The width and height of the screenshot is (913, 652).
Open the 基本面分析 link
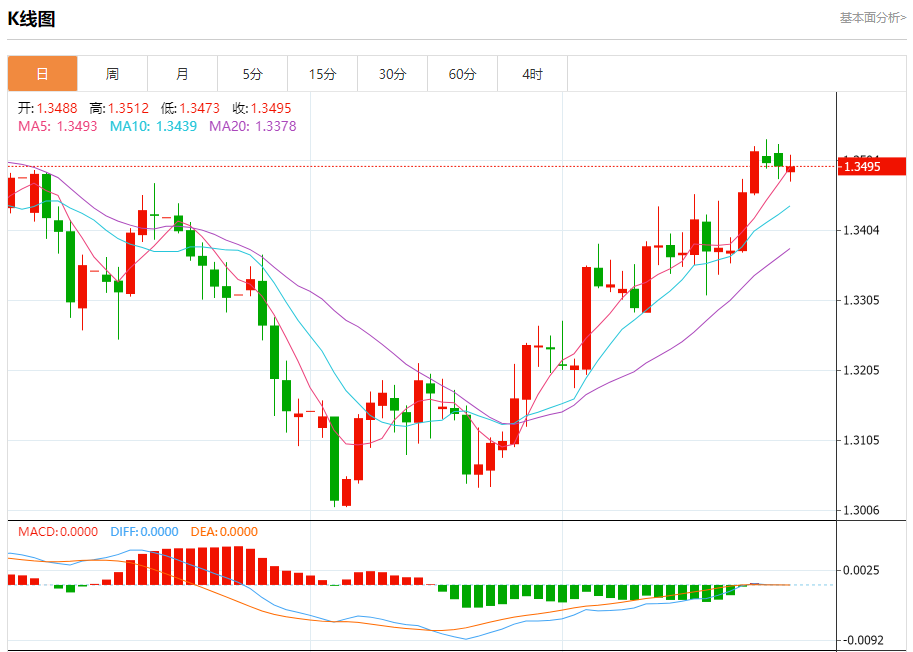872,17
